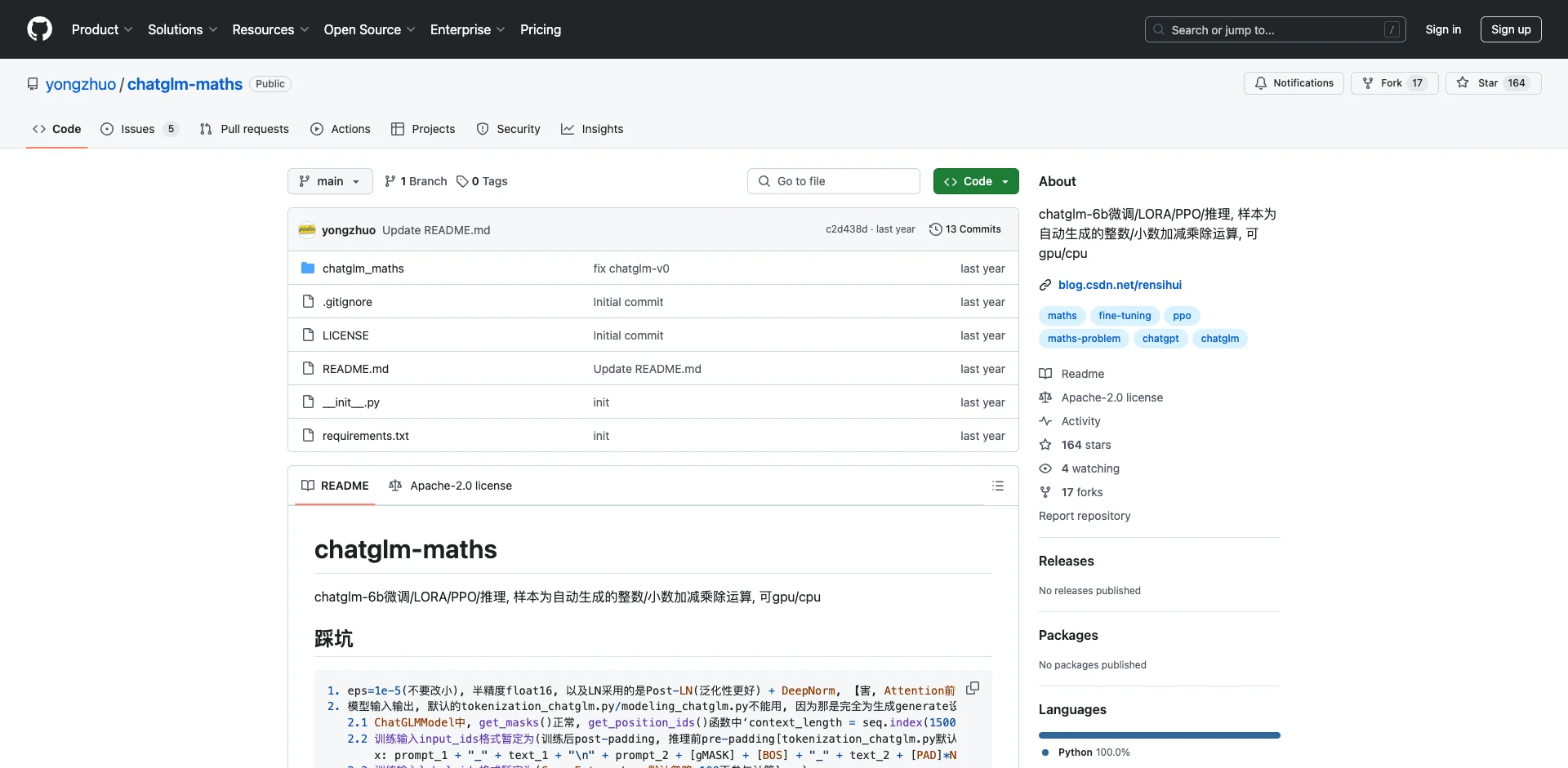Click the ppo topic tag
1568x768 pixels.
point(1182,316)
